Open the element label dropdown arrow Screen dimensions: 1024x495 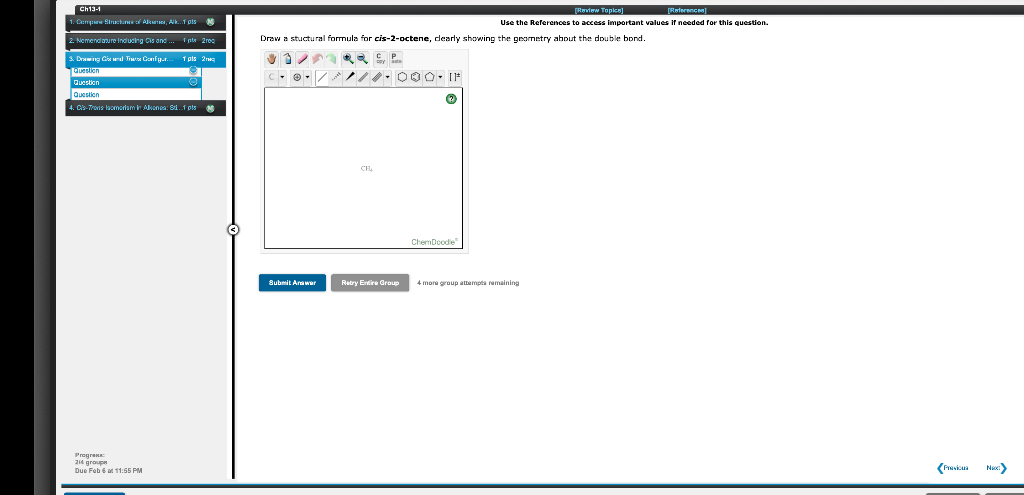pos(283,77)
